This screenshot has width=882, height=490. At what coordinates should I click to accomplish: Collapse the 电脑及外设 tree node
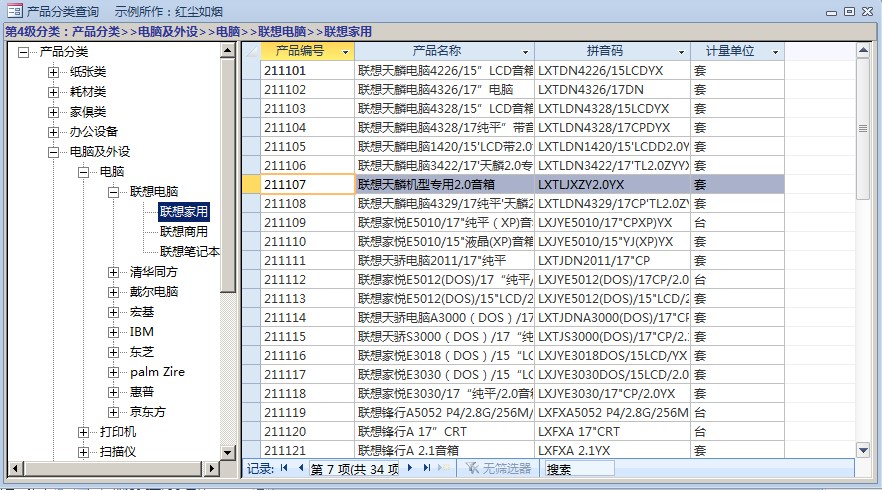[x=53, y=152]
